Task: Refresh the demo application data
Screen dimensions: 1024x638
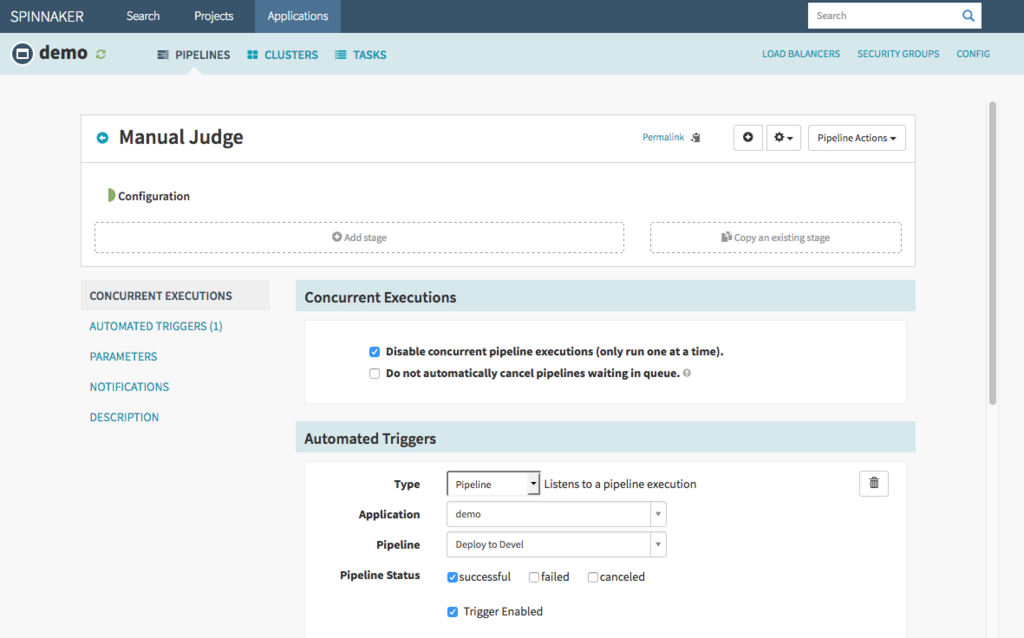Action: click(x=101, y=54)
